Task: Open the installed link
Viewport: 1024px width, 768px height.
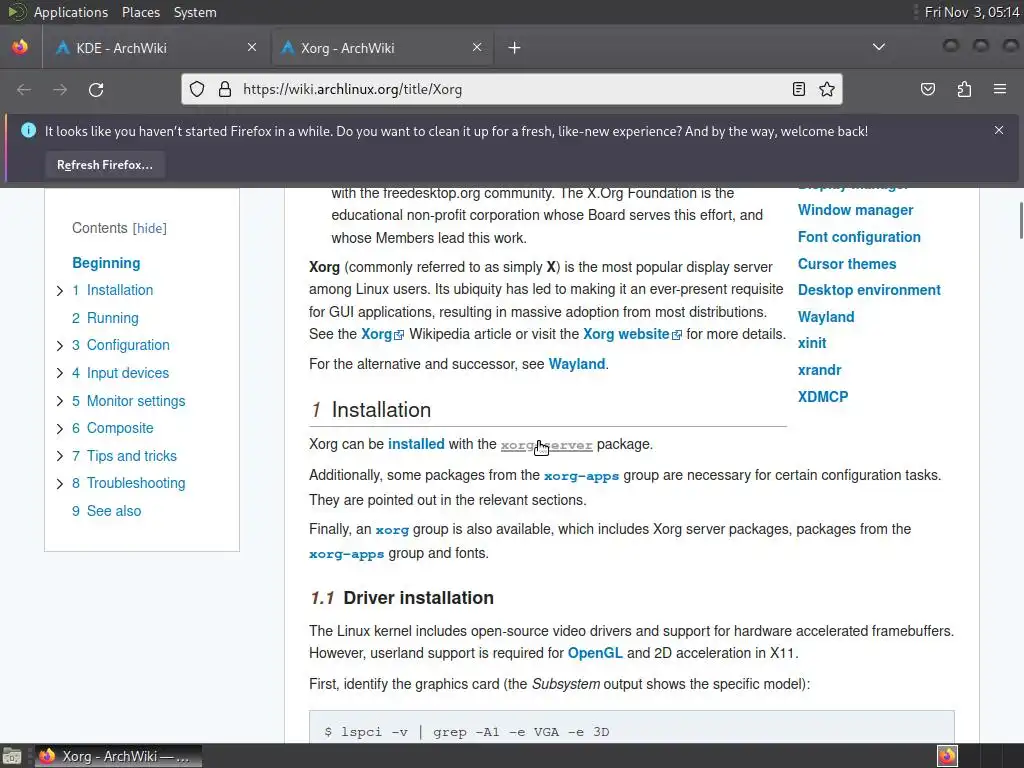Action: tap(416, 444)
